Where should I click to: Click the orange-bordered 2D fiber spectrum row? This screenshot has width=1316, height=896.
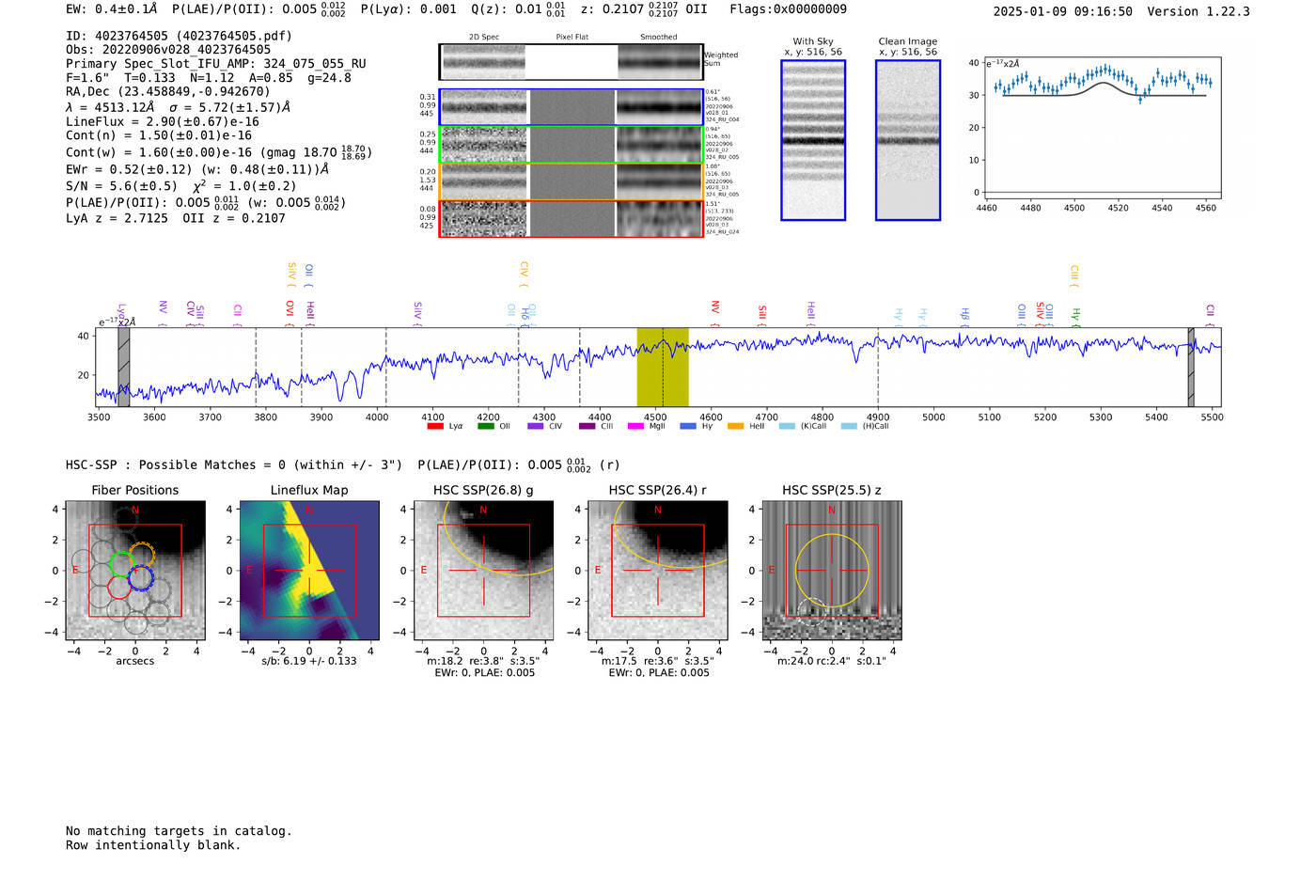click(x=571, y=181)
